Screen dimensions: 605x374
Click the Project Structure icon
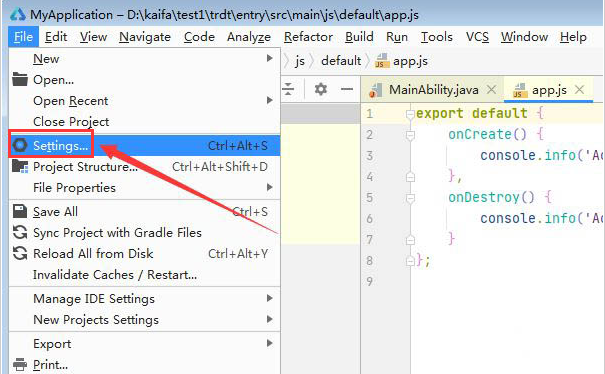pyautogui.click(x=20, y=166)
